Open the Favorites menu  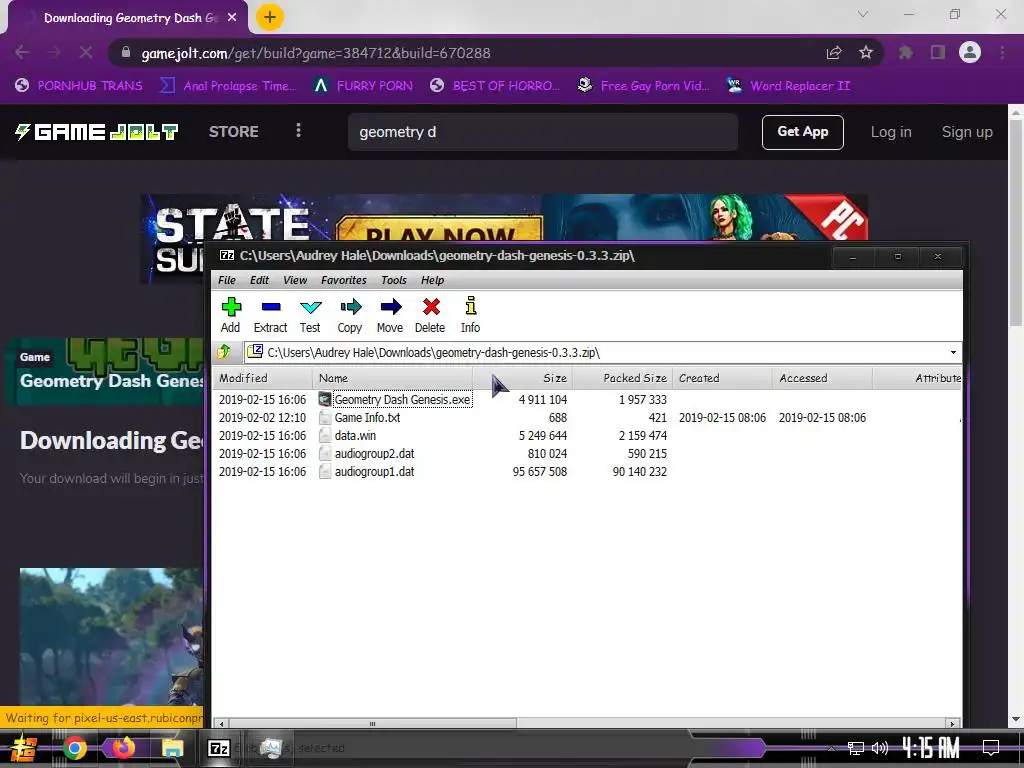[x=344, y=280]
